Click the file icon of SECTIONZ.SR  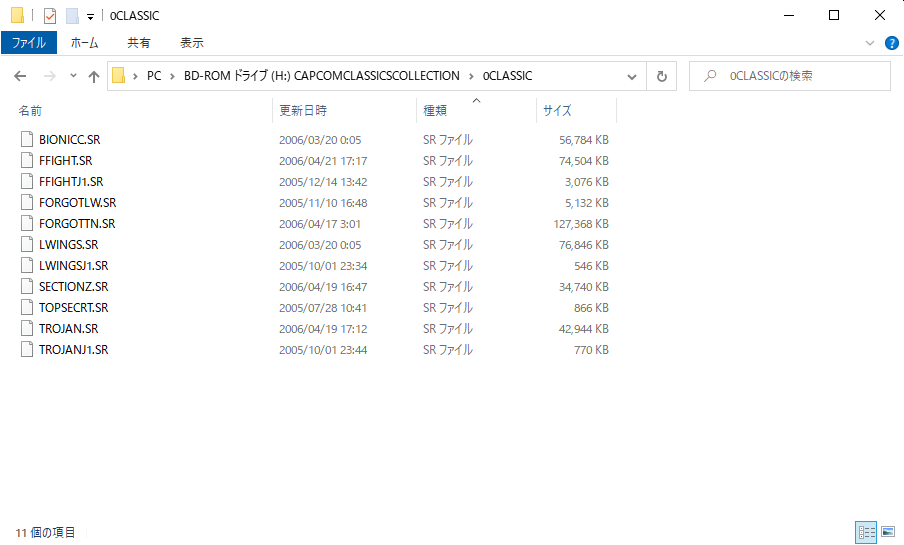27,286
